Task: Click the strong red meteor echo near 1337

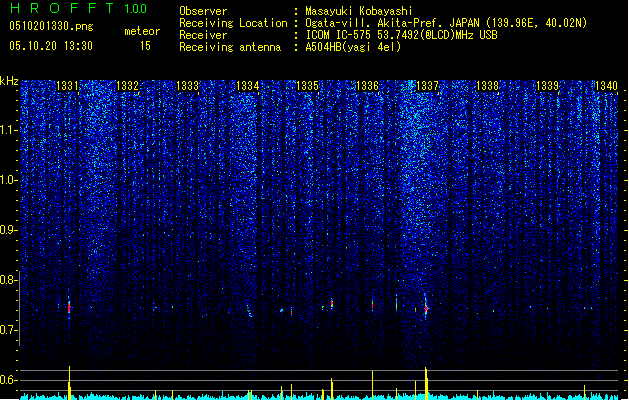Action: 426,309
